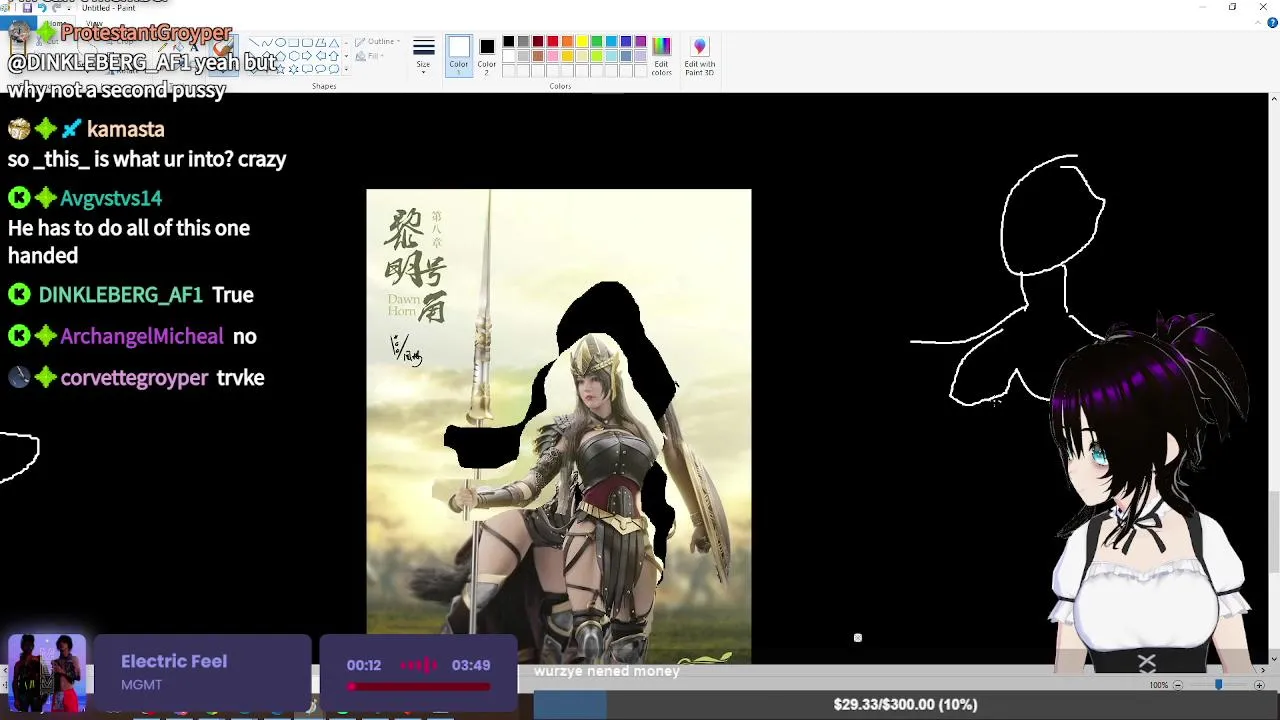Select the Up arrow shape
This screenshot has height=720, width=1280.
point(334,56)
